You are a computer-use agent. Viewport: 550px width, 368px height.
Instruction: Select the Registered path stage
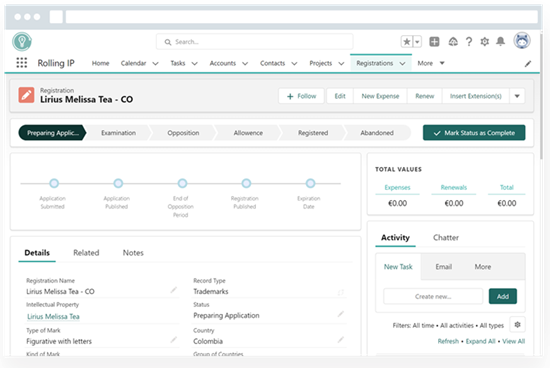[x=313, y=133]
